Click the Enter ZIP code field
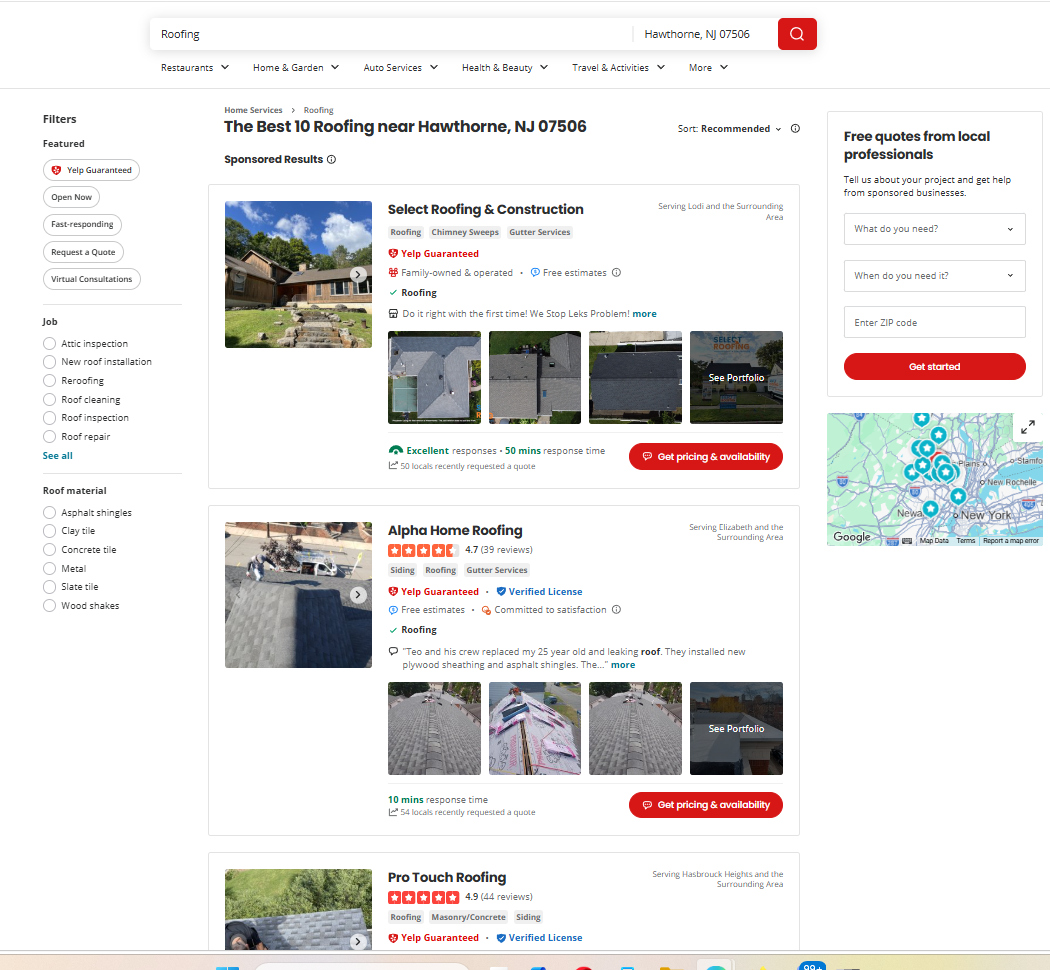Screen dimensions: 1050x970 pyautogui.click(x=934, y=323)
